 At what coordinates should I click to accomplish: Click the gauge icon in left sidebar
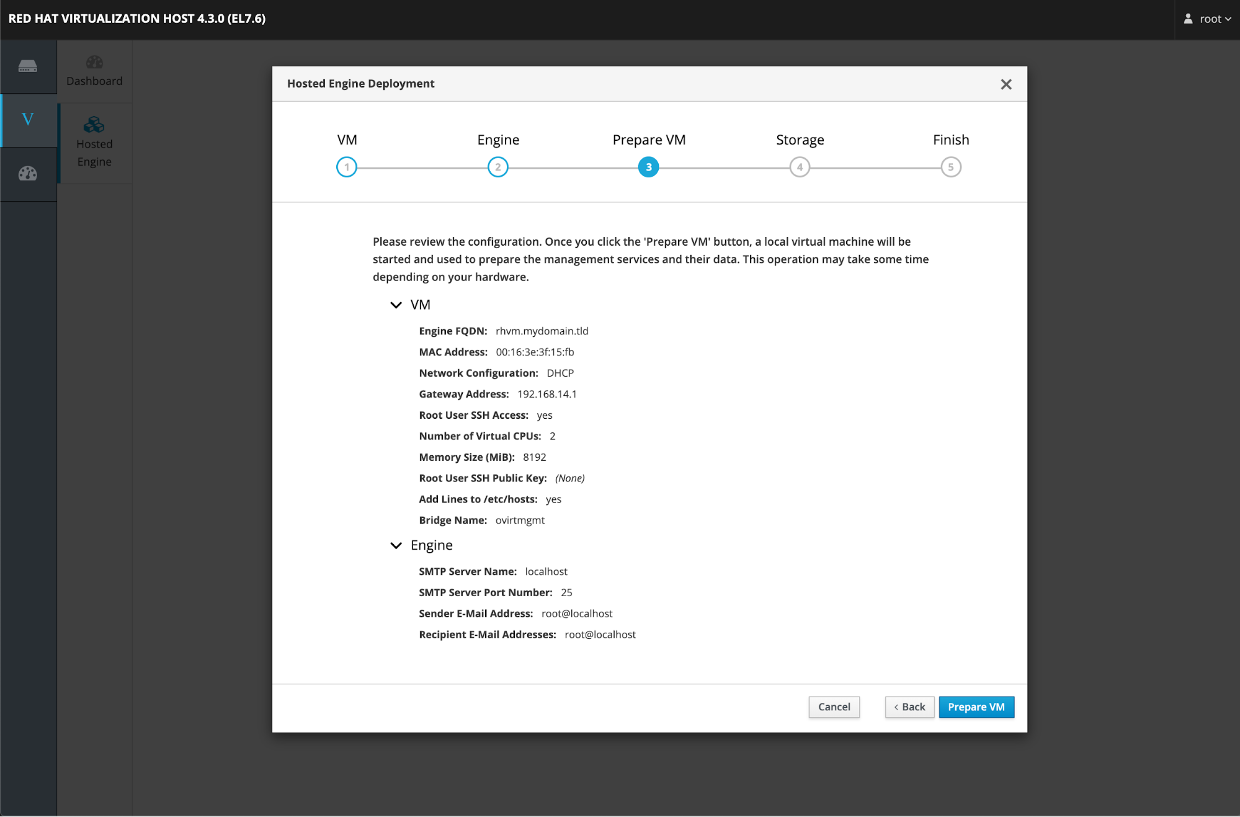[x=27, y=174]
